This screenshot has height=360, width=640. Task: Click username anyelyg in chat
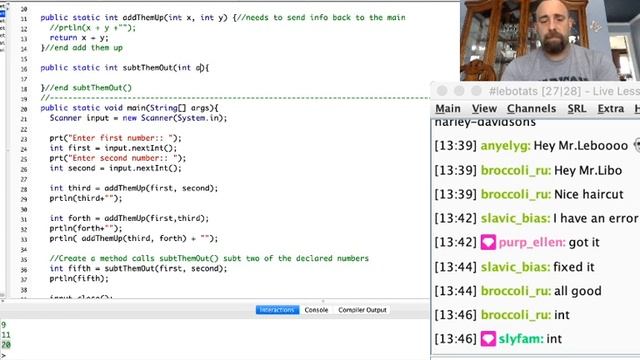(505, 146)
